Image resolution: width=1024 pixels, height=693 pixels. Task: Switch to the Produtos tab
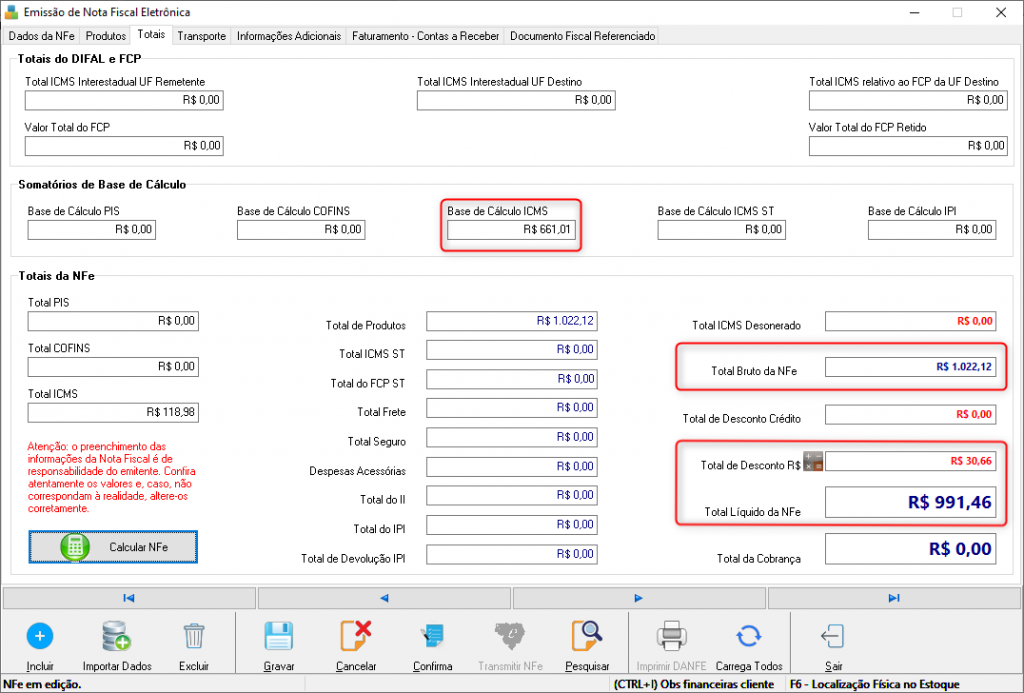point(105,36)
